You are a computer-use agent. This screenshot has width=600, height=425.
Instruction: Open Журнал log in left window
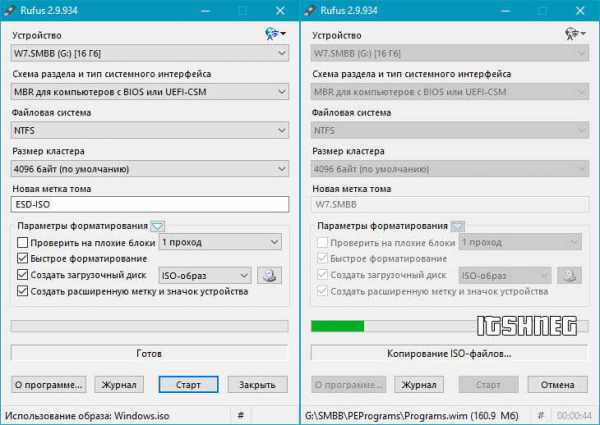pyautogui.click(x=119, y=384)
